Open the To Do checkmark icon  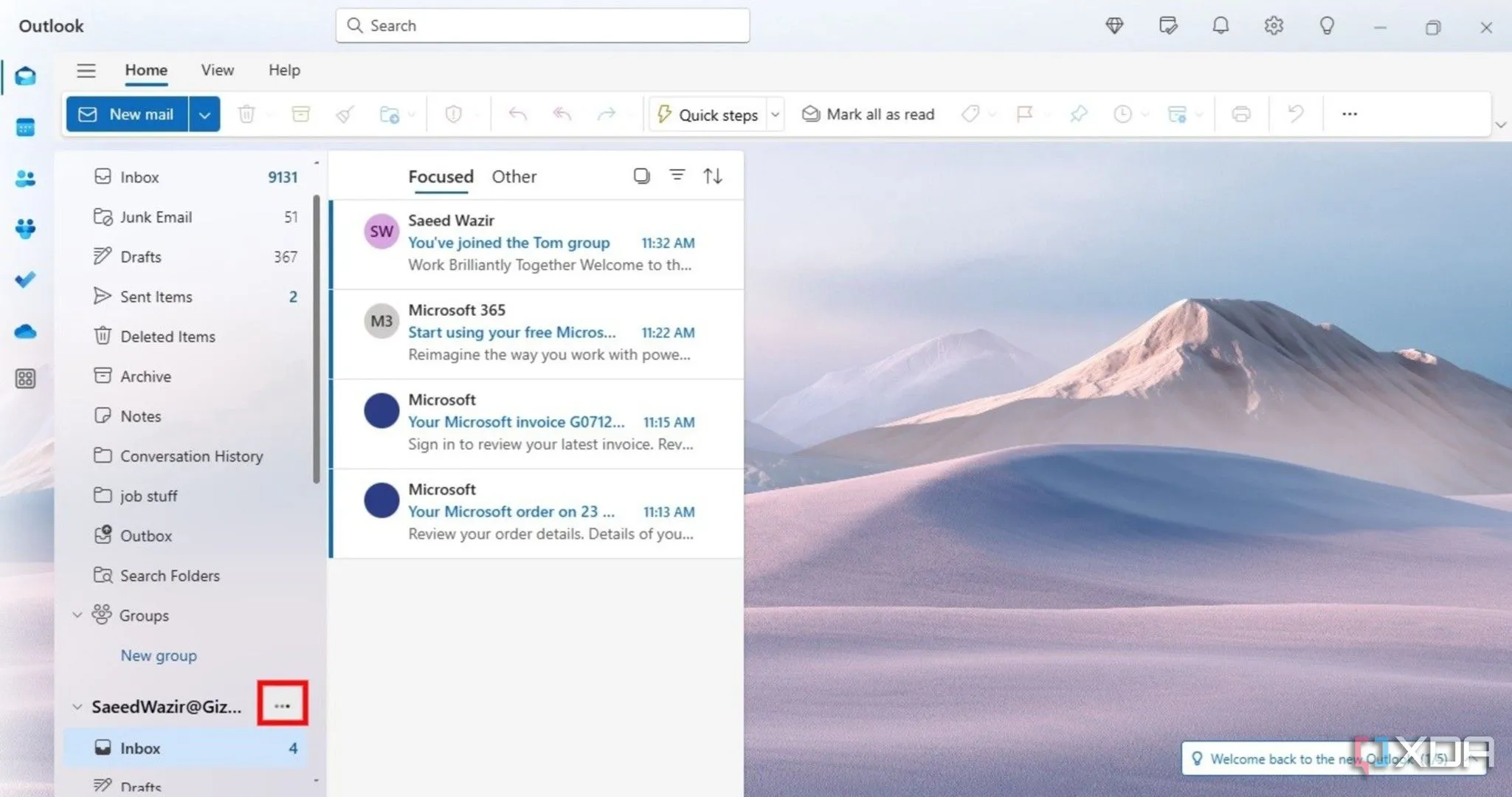pyautogui.click(x=25, y=280)
